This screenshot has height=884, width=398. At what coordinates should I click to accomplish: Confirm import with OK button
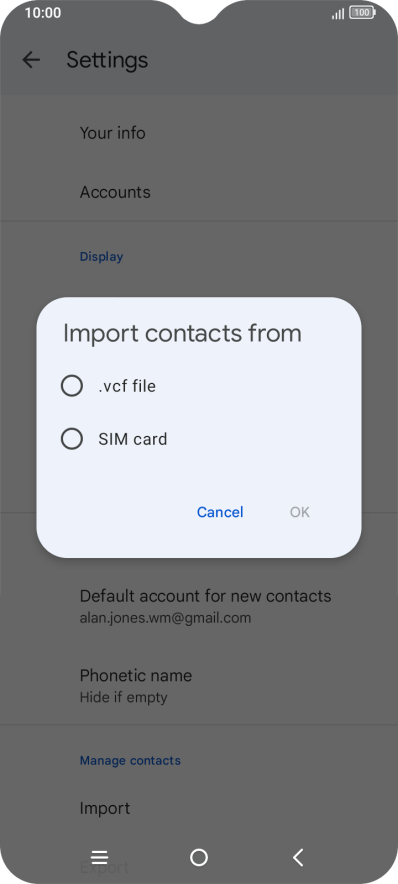[x=300, y=512]
